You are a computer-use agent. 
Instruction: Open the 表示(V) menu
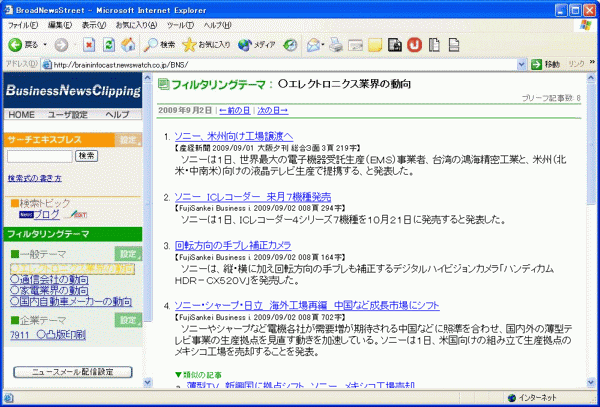click(x=94, y=25)
